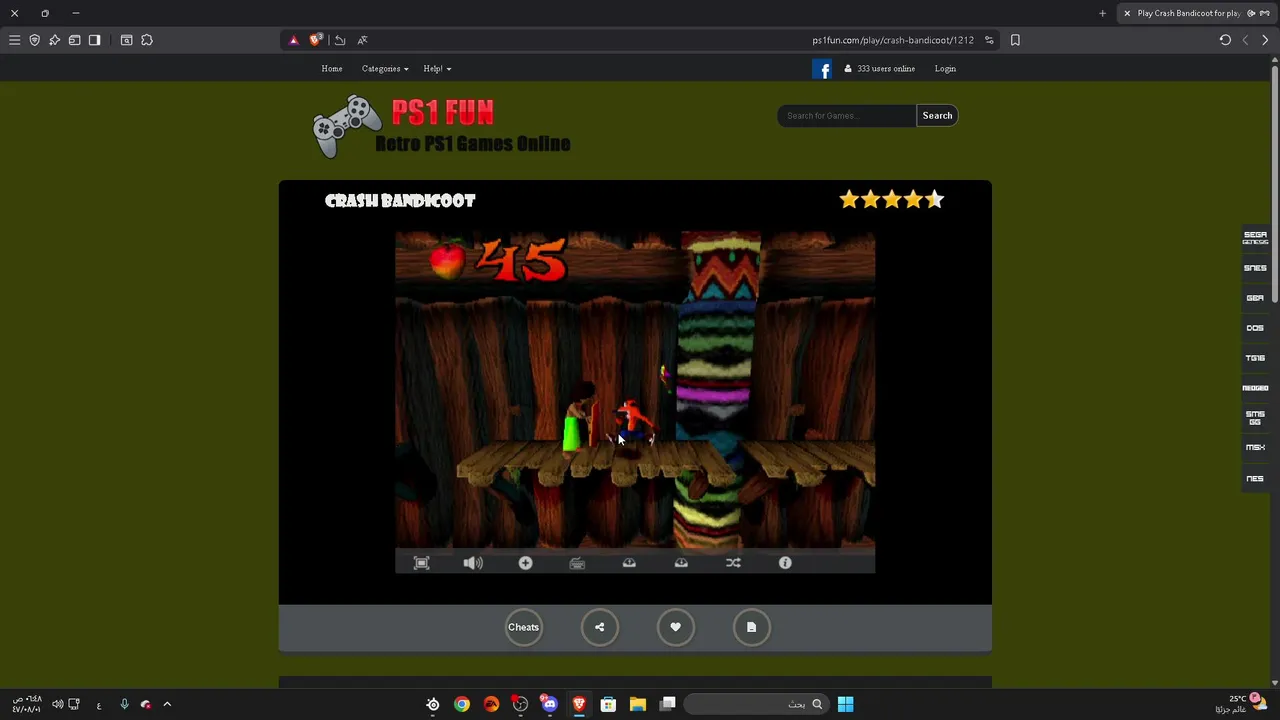
Task: Open SEGA Genesis sidebar link
Action: tap(1255, 238)
